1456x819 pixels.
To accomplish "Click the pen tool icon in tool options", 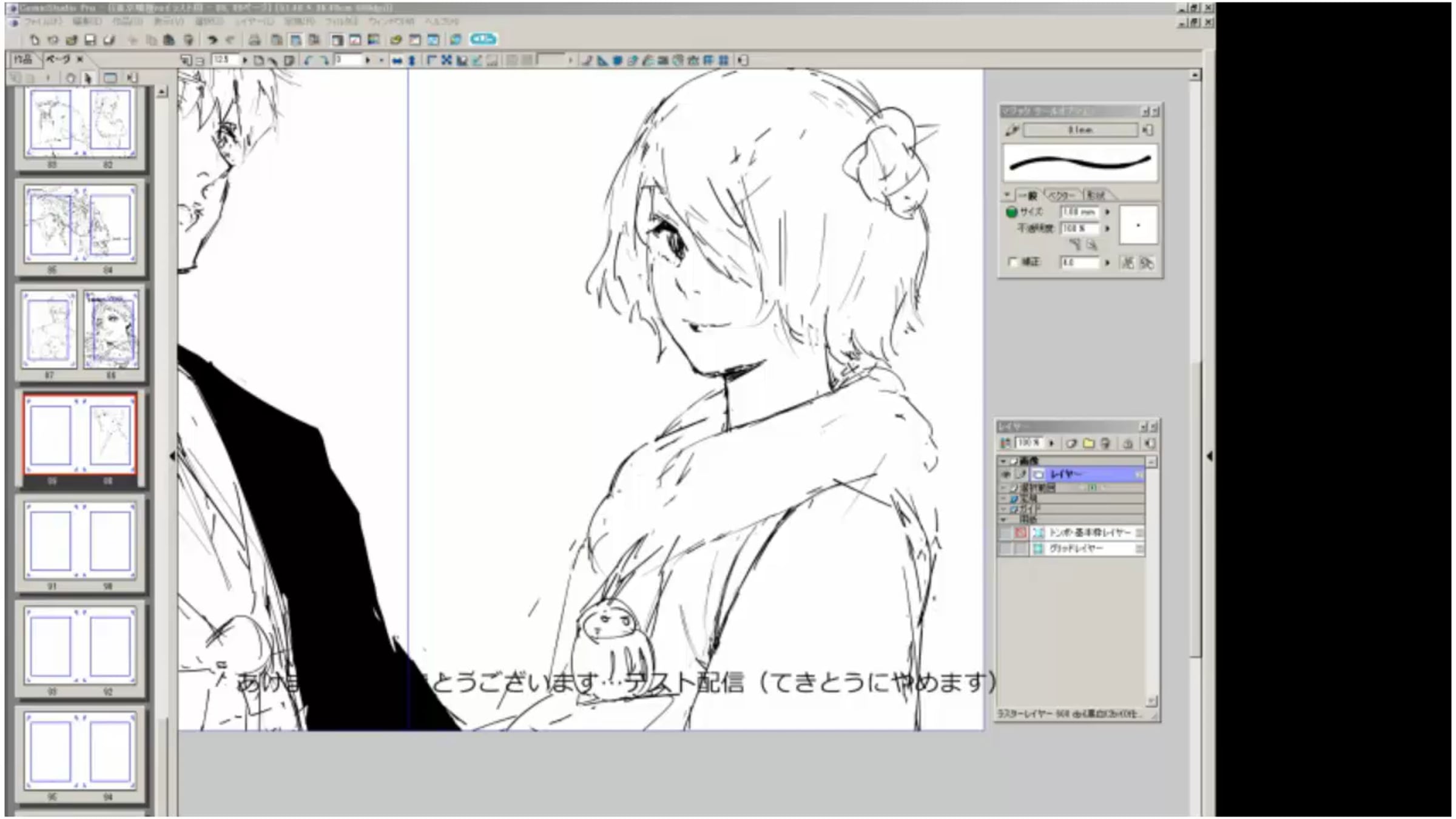I will tap(1011, 130).
